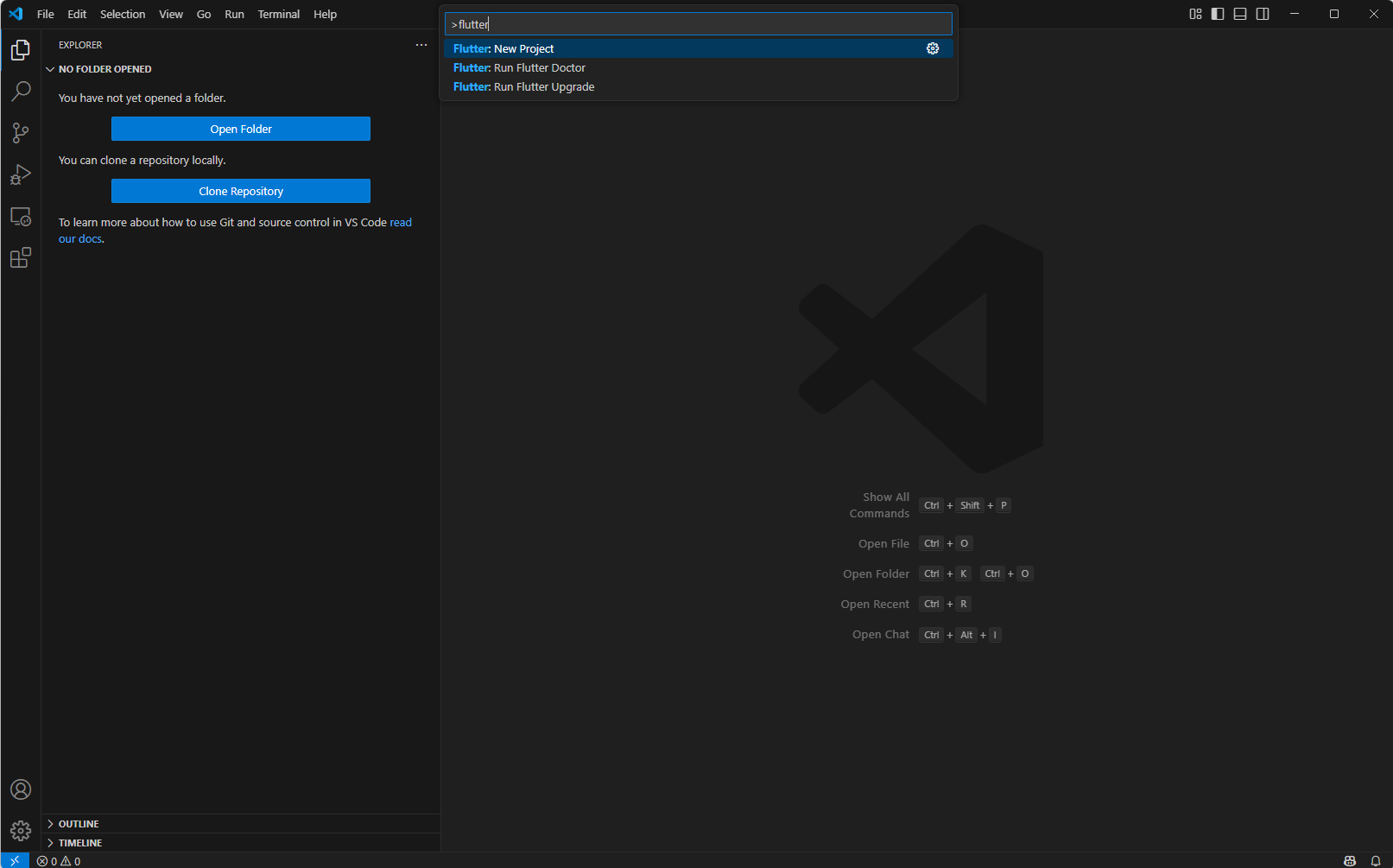Select Flutter: Run Flutter Doctor command

(x=698, y=67)
